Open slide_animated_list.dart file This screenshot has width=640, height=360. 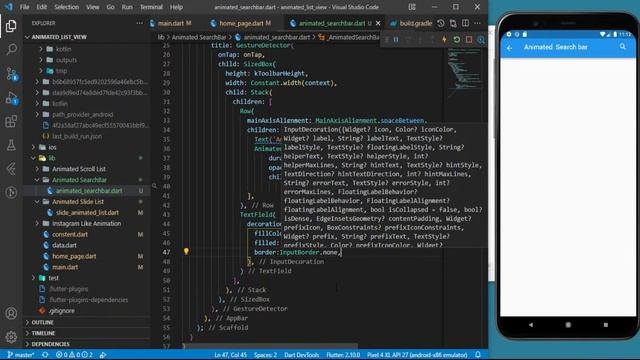(x=87, y=213)
